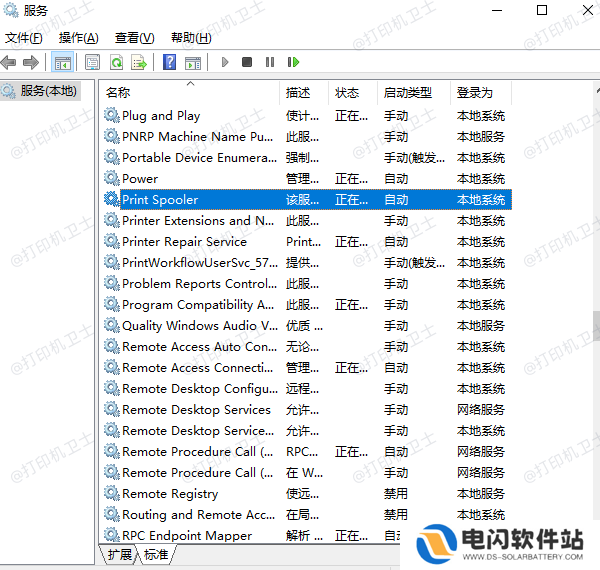
Task: Click 自动 startup type of Power
Action: (396, 178)
